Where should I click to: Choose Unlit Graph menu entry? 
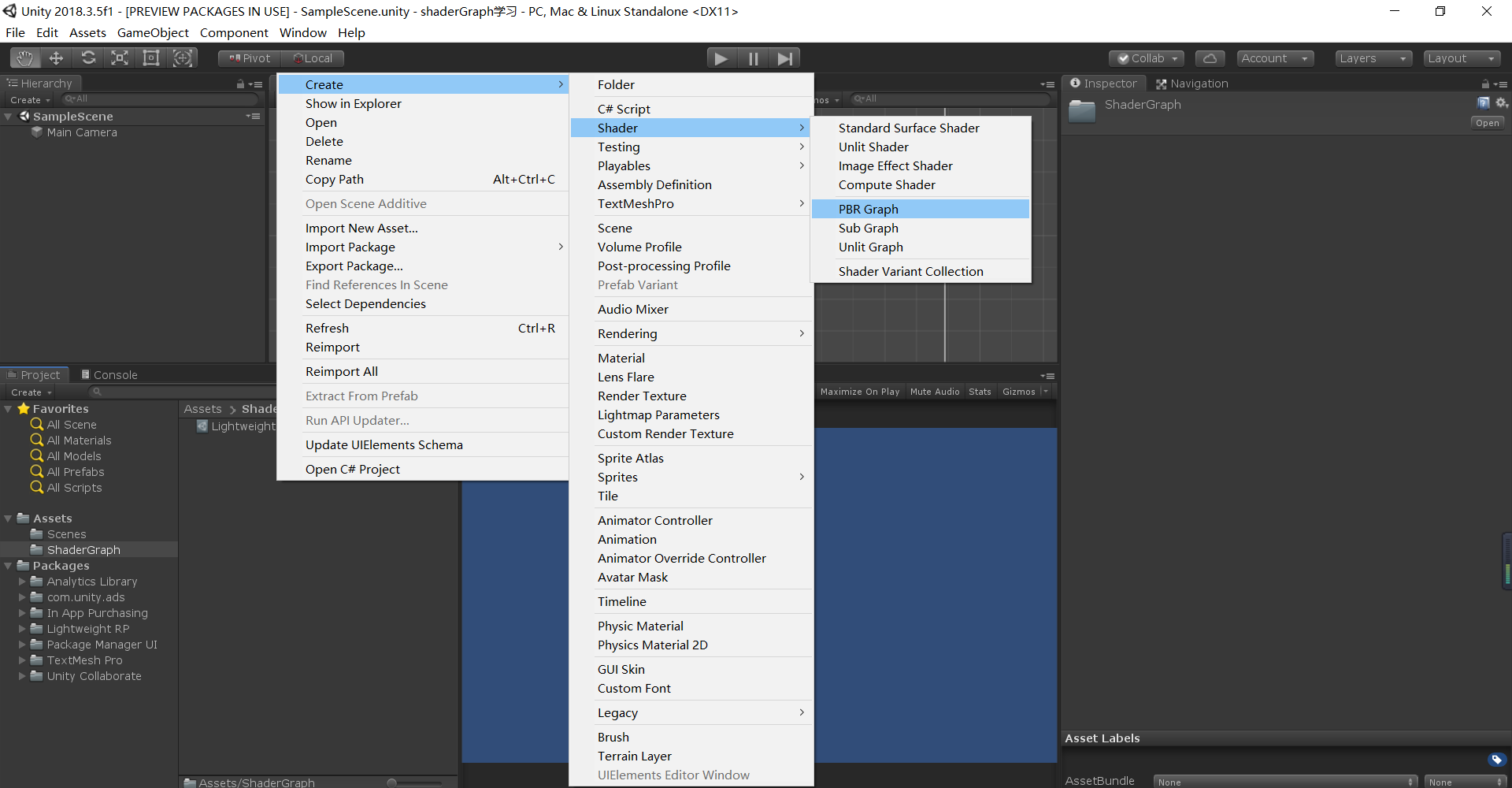[x=920, y=247]
